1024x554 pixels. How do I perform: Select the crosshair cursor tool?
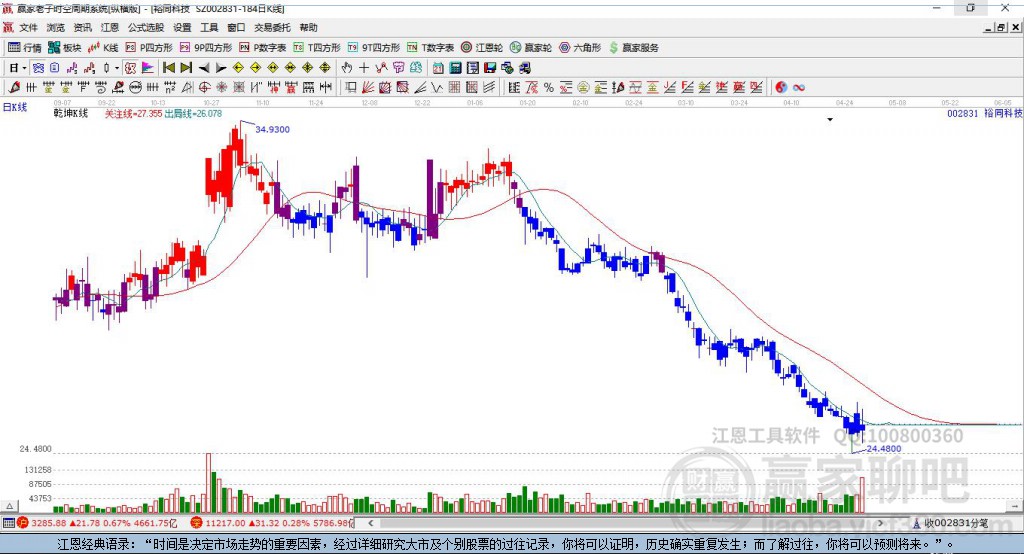(x=364, y=67)
